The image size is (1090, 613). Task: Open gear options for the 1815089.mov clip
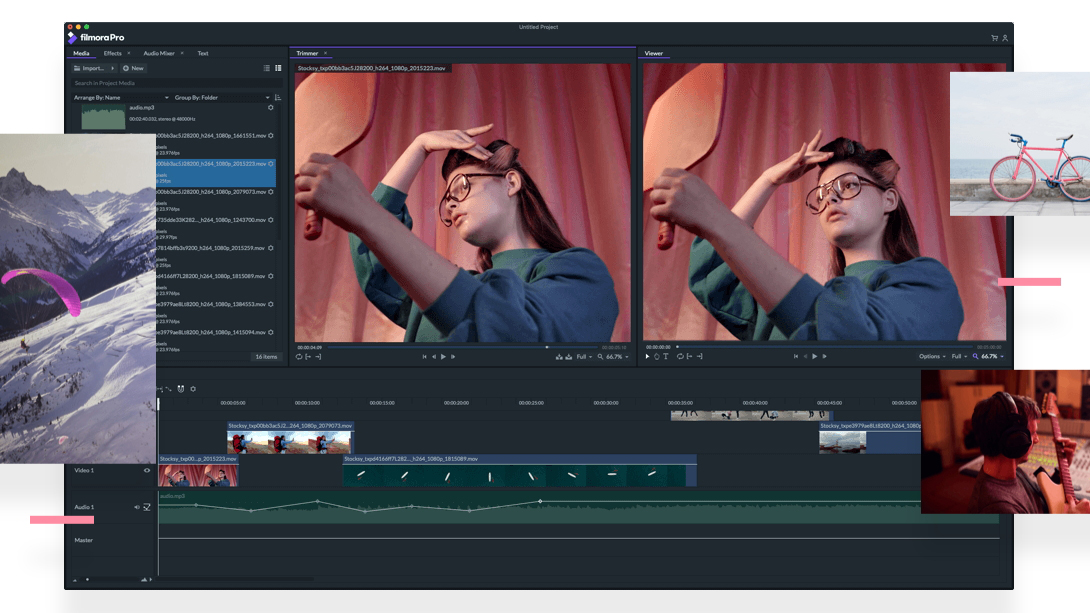(x=270, y=277)
